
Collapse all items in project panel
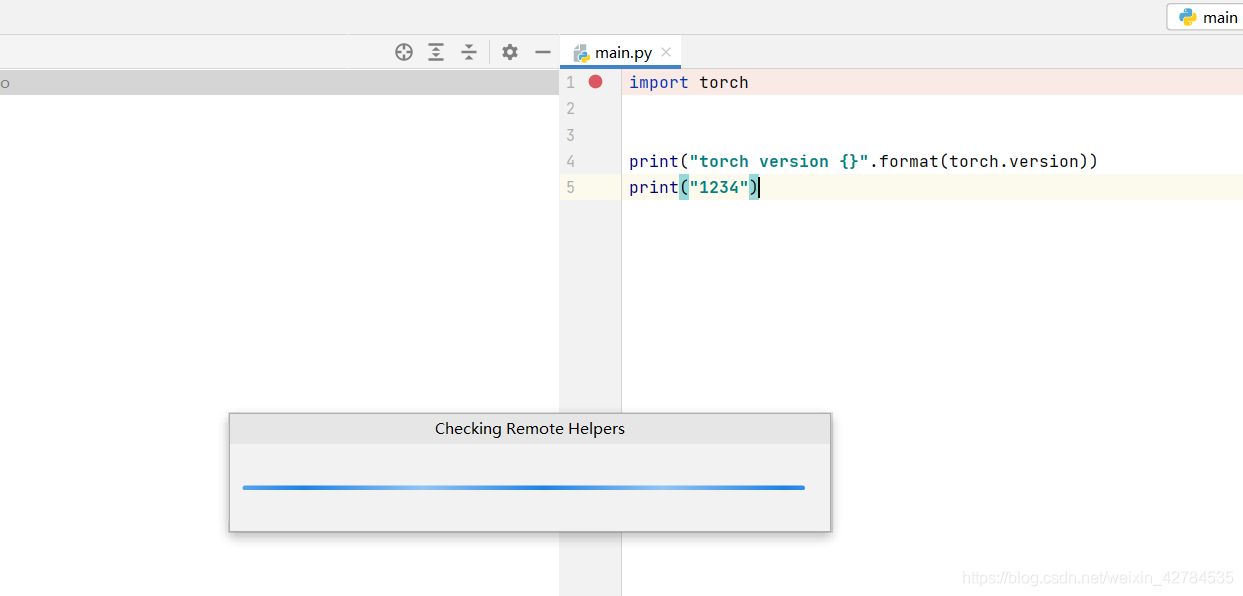pos(469,52)
